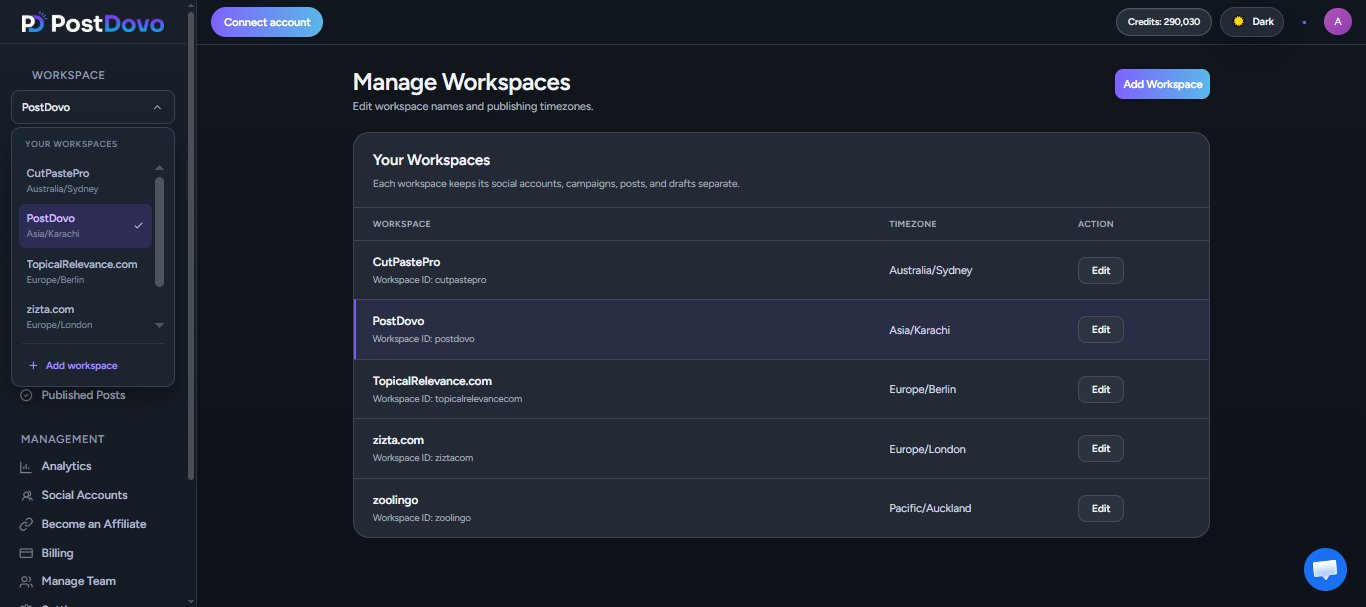1366x607 pixels.
Task: Click Asia/Karachi timezone in table
Action: point(919,330)
